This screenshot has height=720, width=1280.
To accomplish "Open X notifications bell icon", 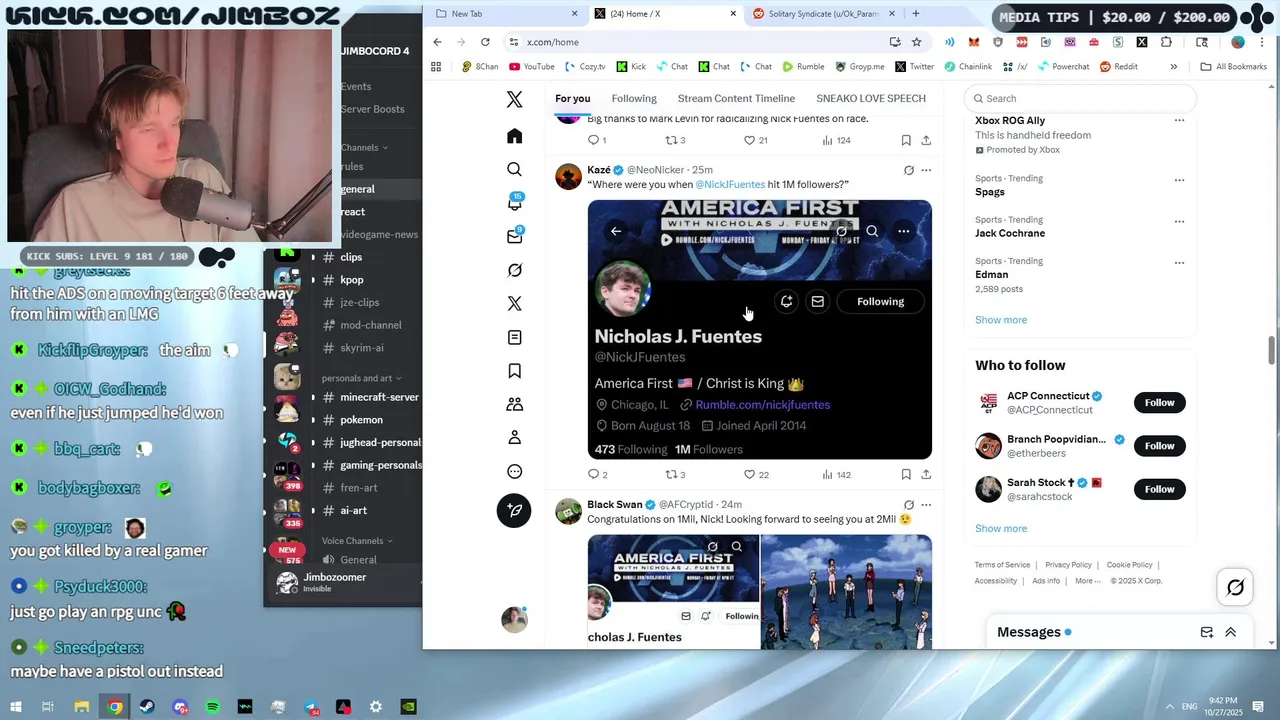I will coord(514,202).
